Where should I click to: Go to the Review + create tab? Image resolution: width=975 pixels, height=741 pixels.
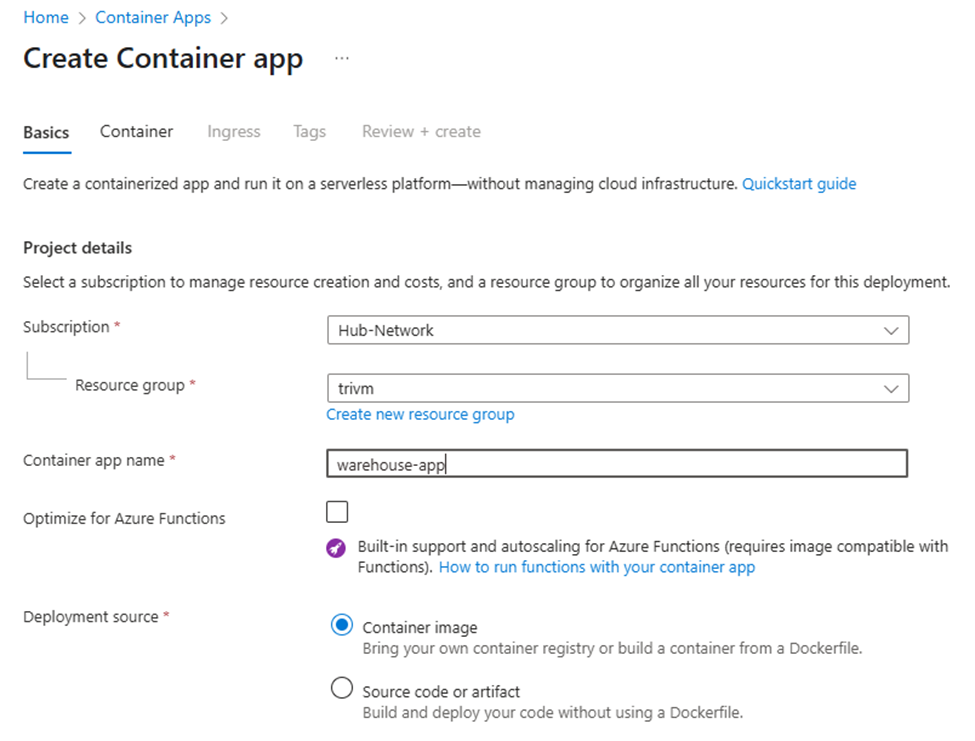tap(422, 132)
